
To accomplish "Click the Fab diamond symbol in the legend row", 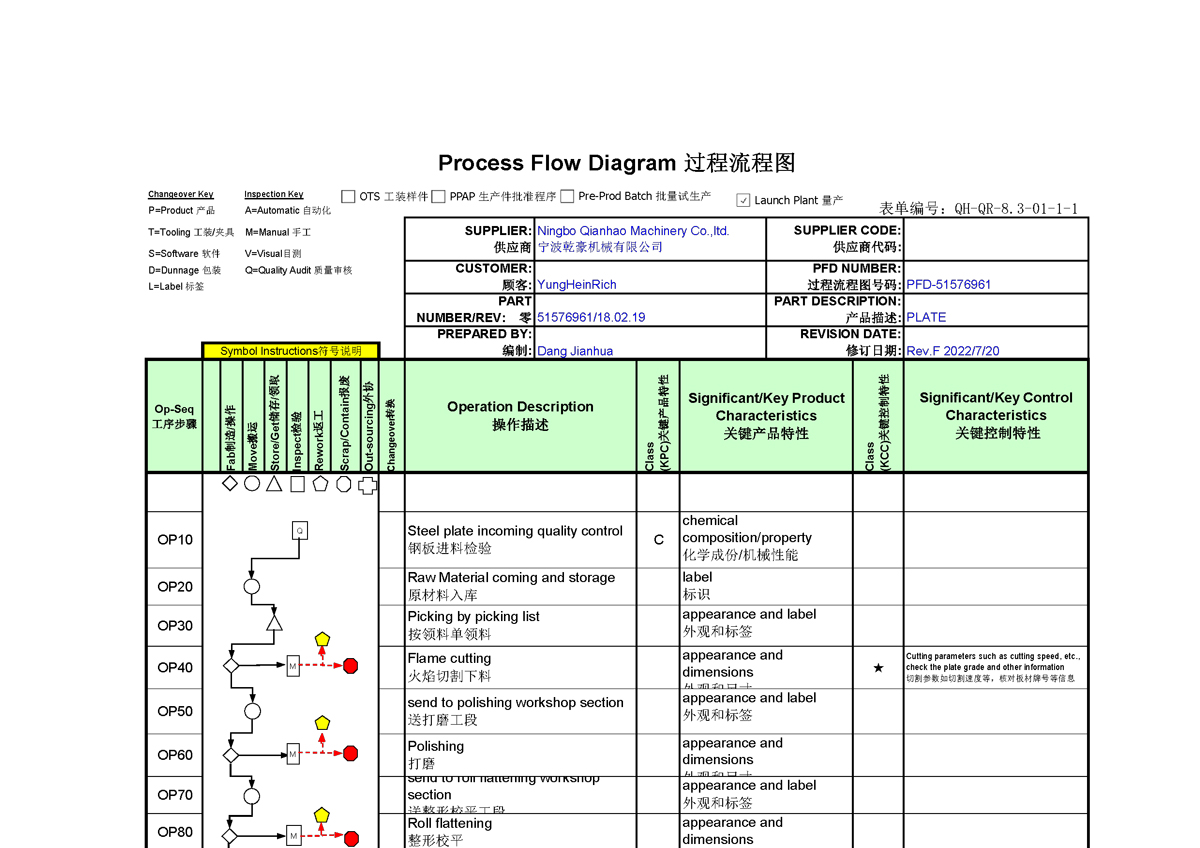I will (x=230, y=484).
